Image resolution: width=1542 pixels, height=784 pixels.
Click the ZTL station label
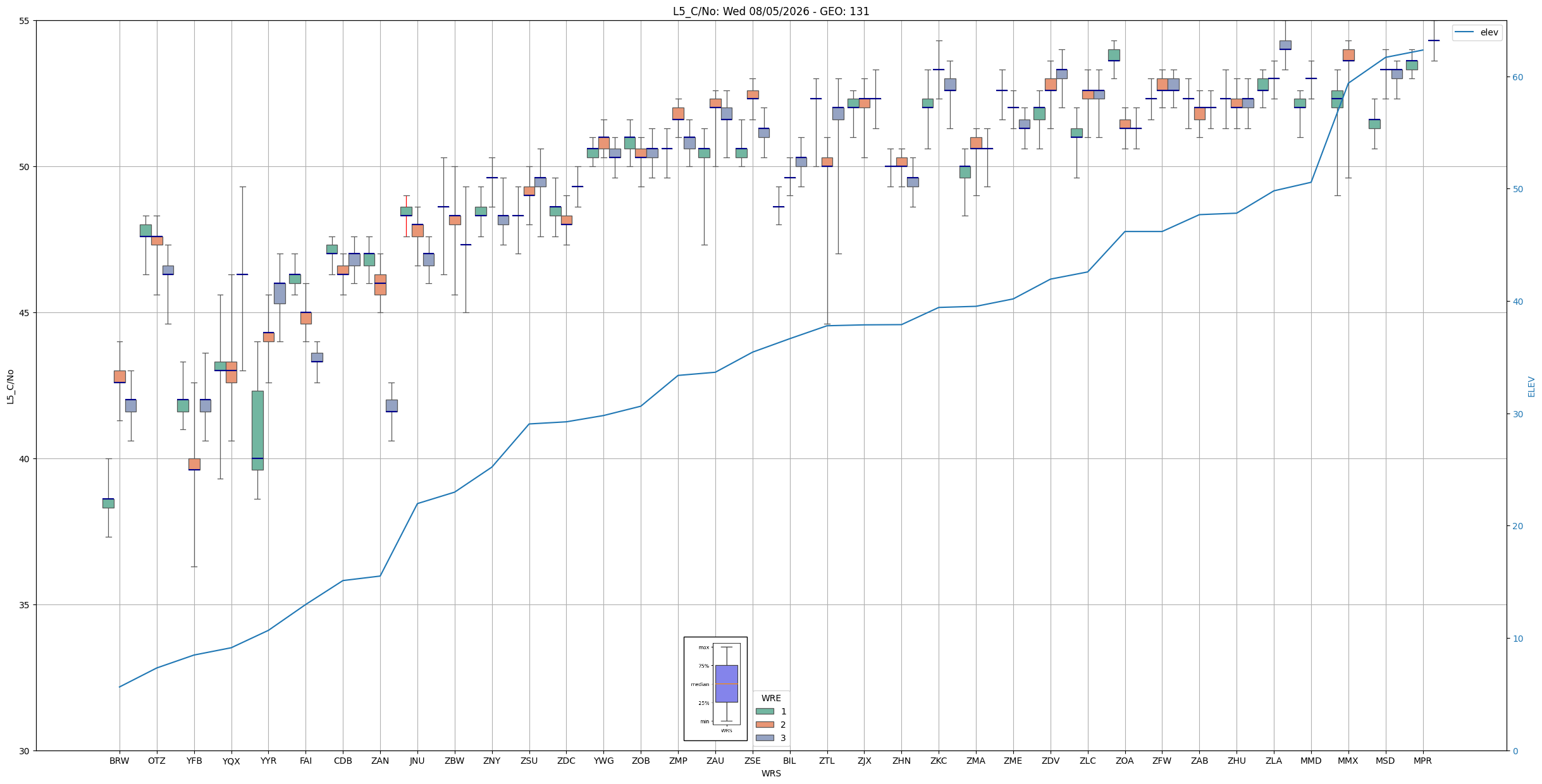click(x=827, y=761)
